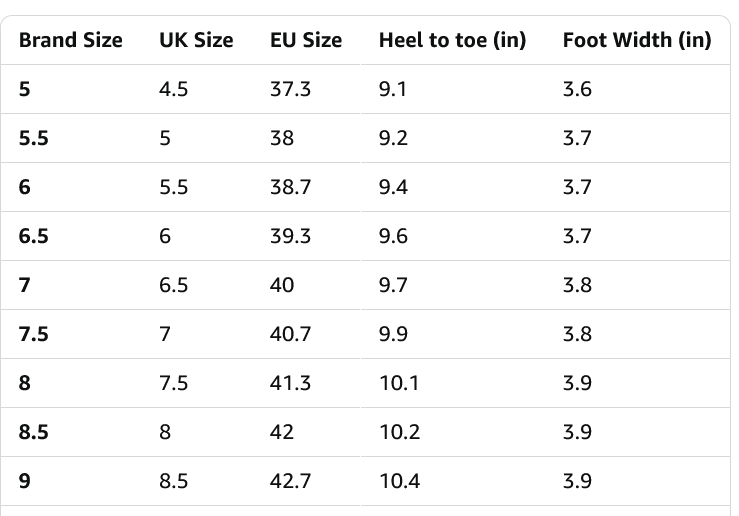Screen dimensions: 739x516
Task: Click the EU size 40 cell
Action: coord(282,285)
